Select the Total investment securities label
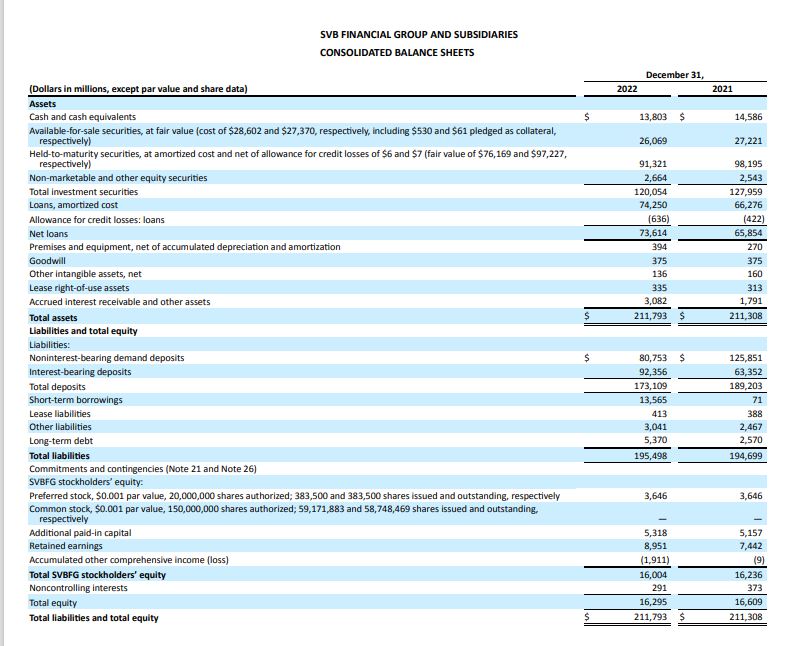Image resolution: width=787 pixels, height=646 pixels. click(x=84, y=191)
